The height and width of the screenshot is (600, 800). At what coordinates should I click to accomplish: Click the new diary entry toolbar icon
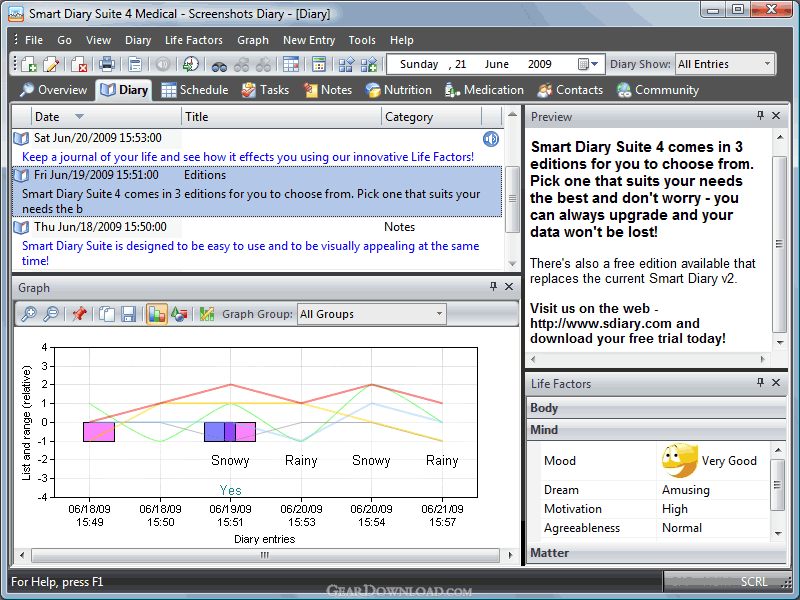[29, 64]
